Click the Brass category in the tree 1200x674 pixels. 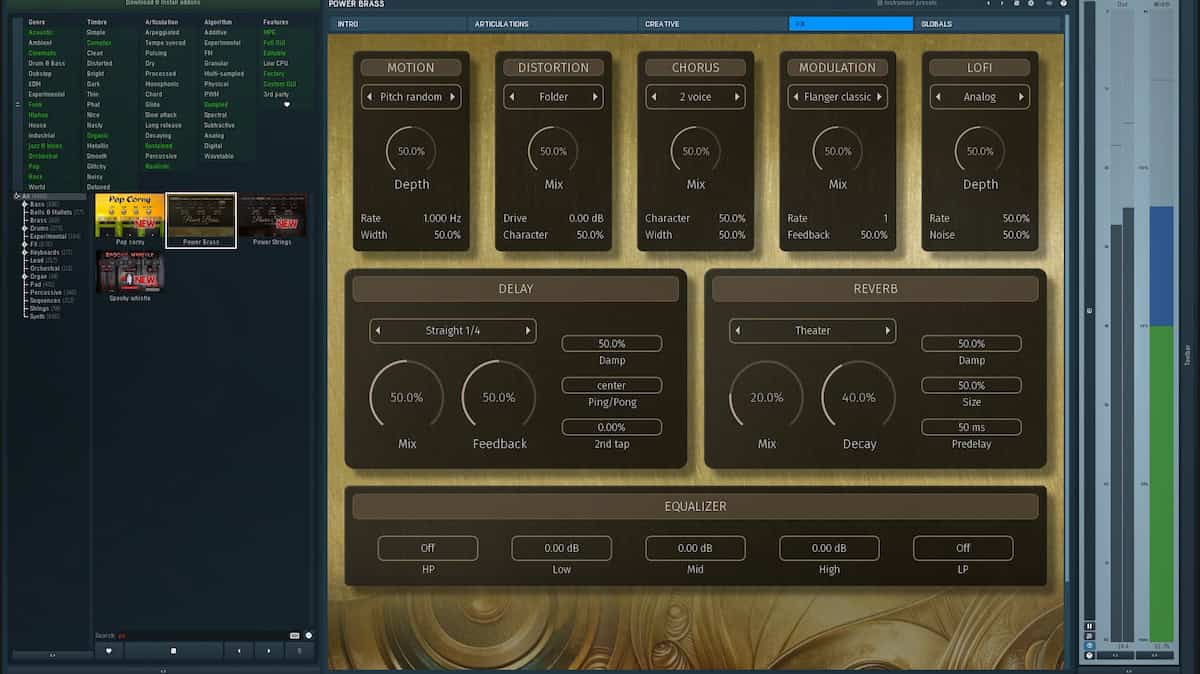[x=39, y=220]
